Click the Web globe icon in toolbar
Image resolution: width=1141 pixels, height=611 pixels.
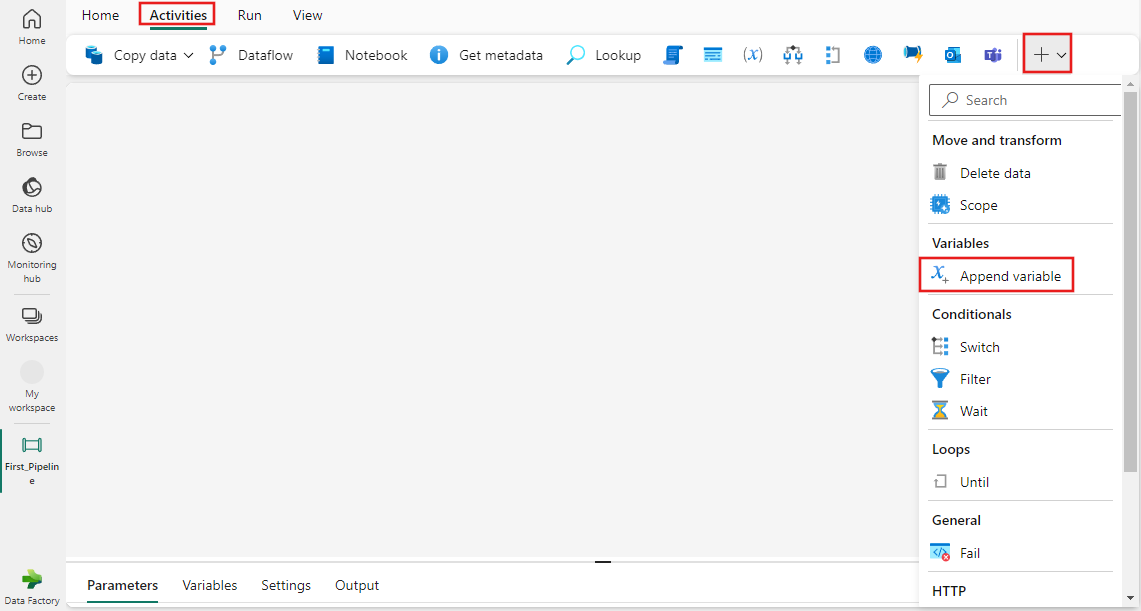pyautogui.click(x=873, y=55)
